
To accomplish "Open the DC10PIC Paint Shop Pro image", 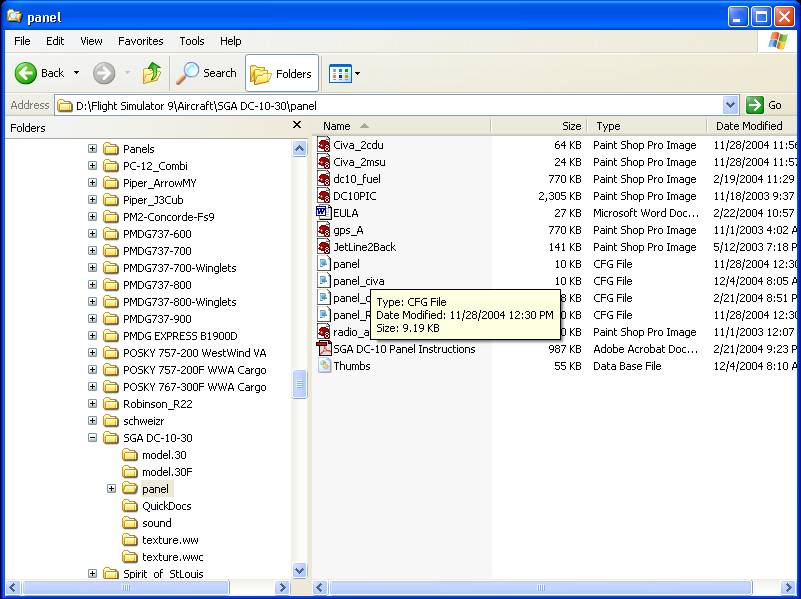I will pos(358,196).
